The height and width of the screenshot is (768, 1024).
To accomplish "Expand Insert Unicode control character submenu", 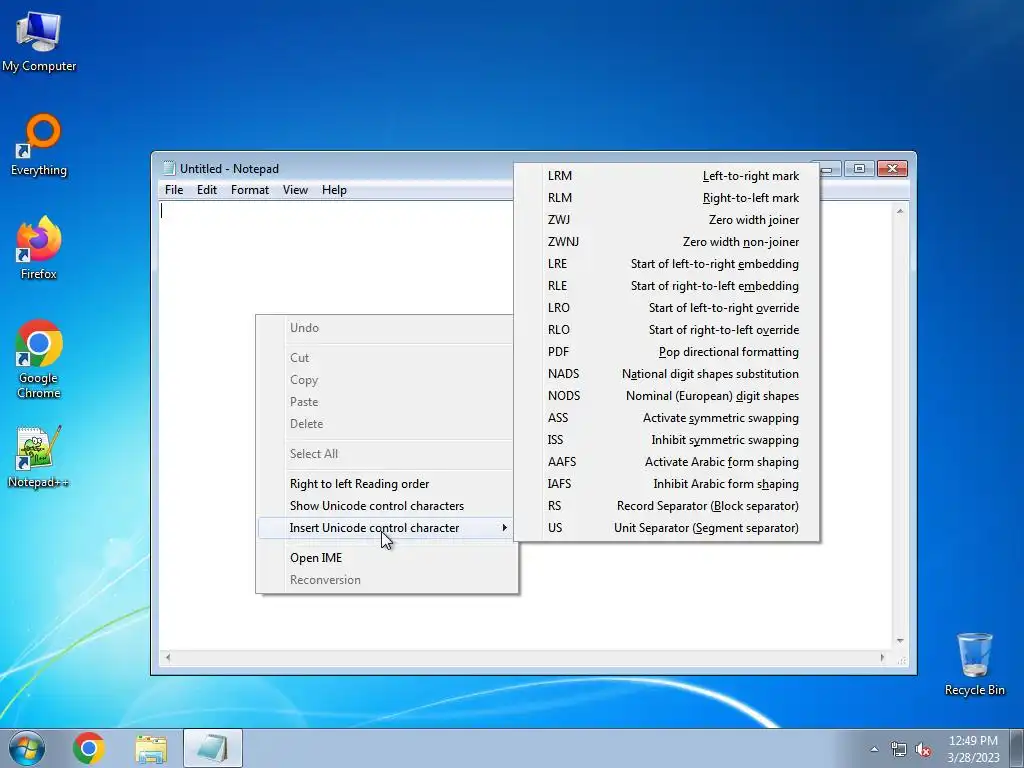I will (387, 528).
